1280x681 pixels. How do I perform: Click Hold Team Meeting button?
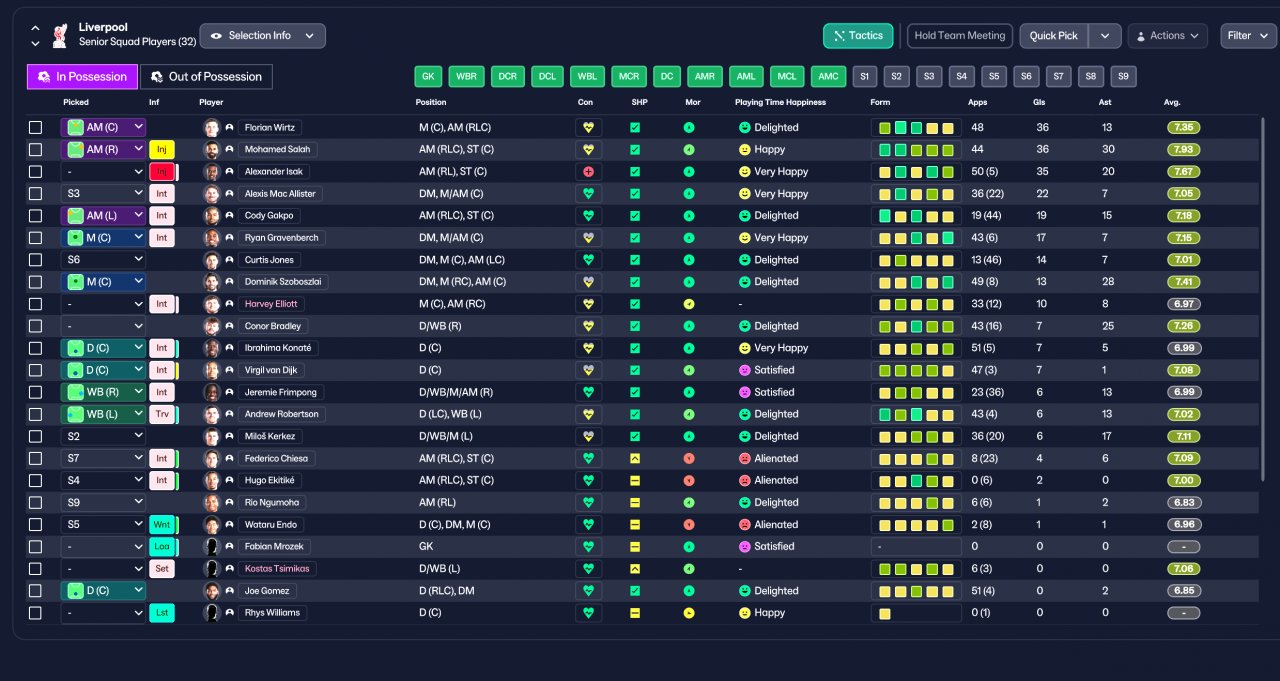960,36
